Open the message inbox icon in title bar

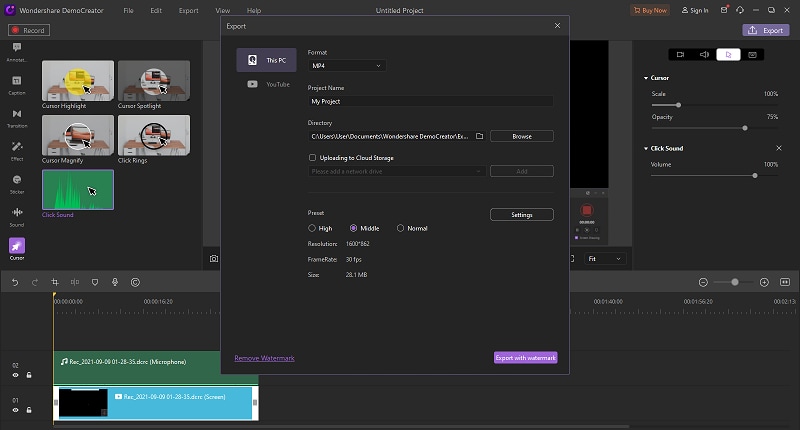[724, 10]
